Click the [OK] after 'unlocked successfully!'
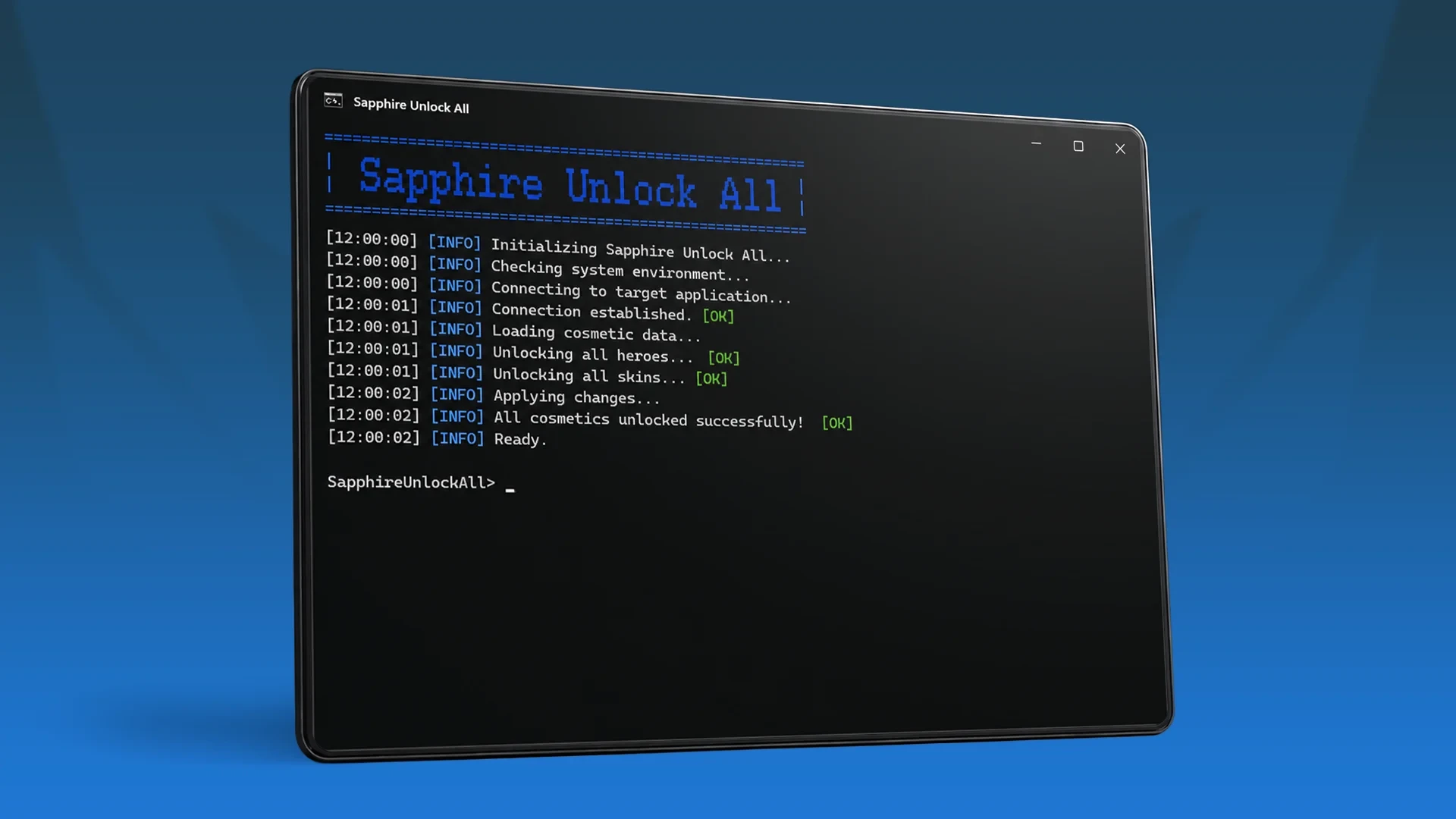 837,422
